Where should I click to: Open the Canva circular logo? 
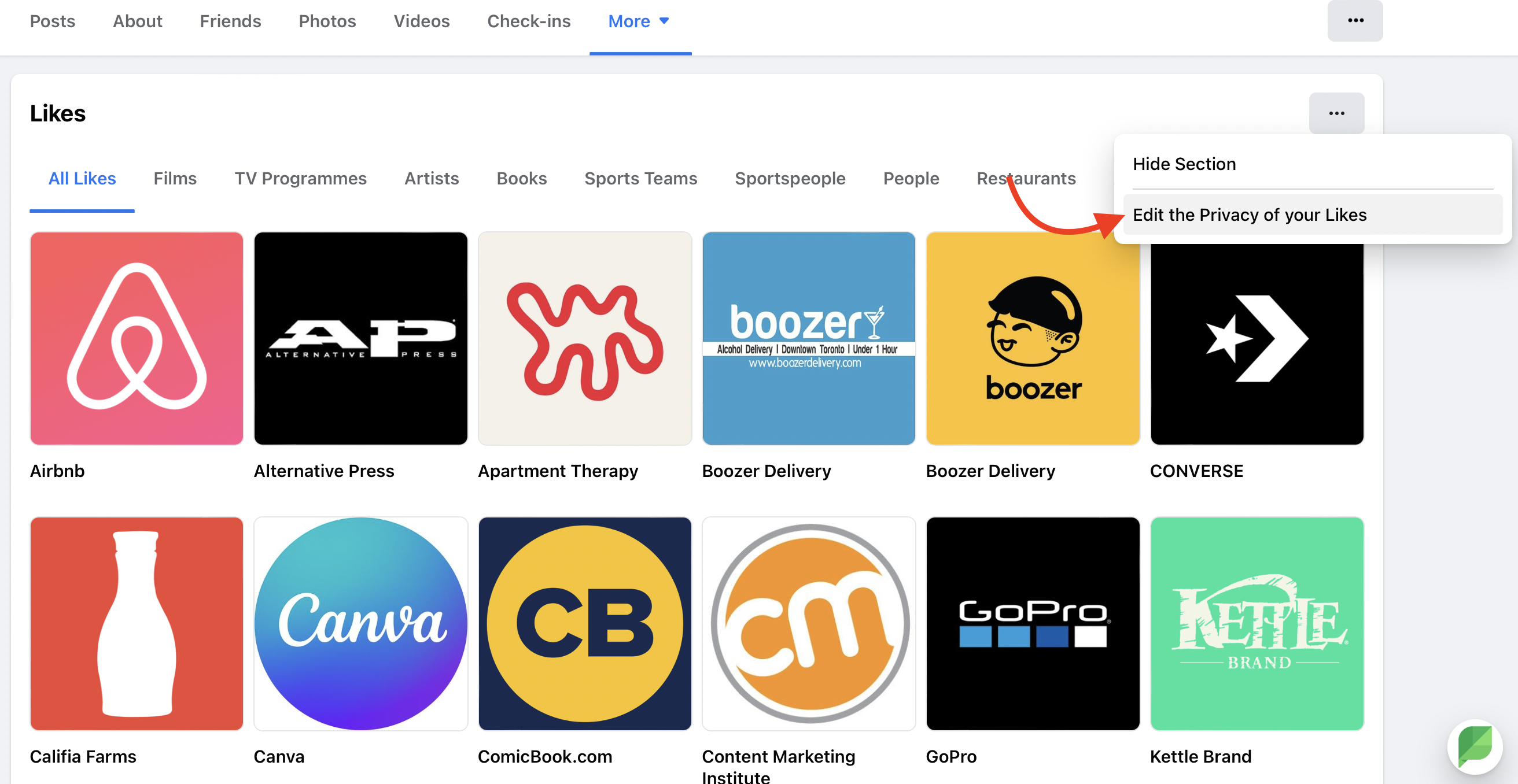coord(360,623)
